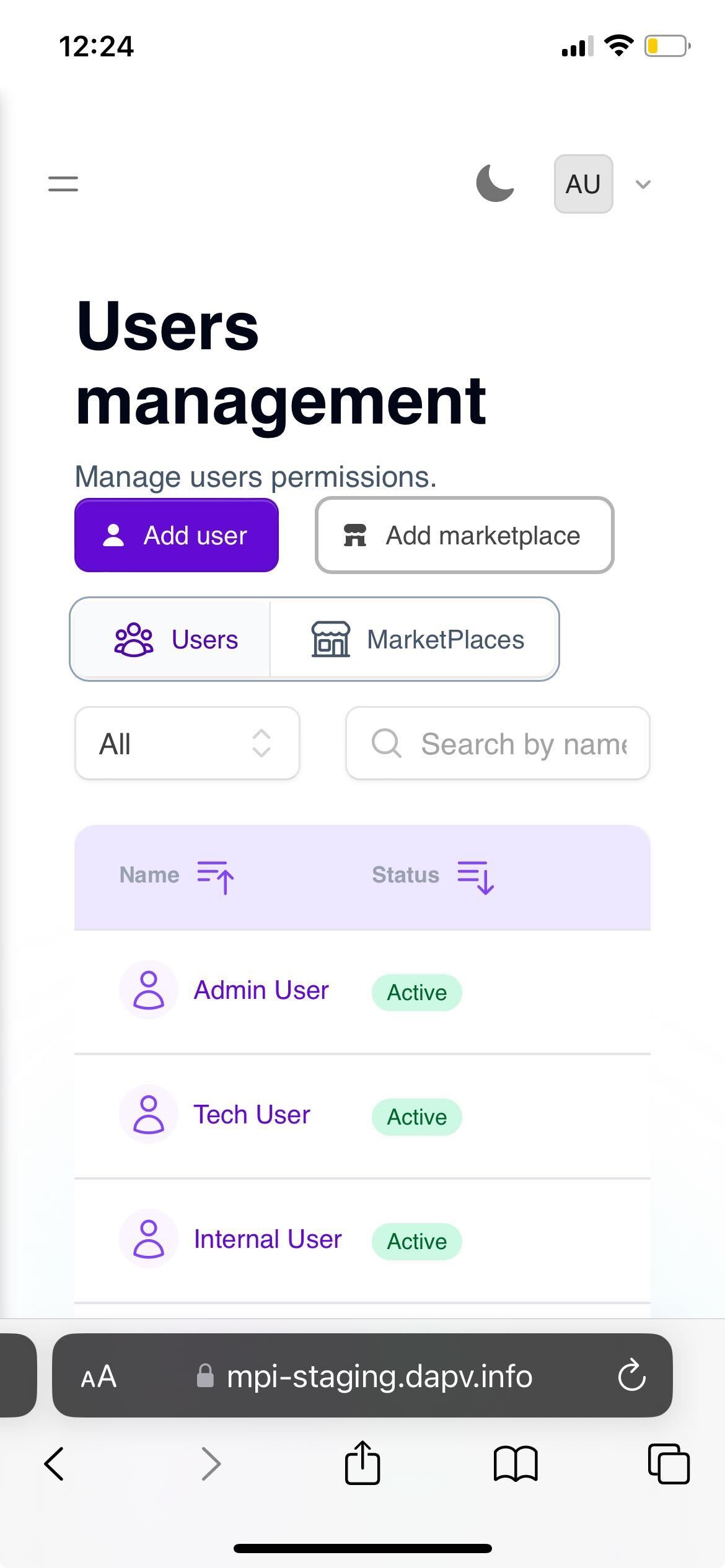Sort by Name ascending icon
The image size is (725, 1568).
pos(216,877)
